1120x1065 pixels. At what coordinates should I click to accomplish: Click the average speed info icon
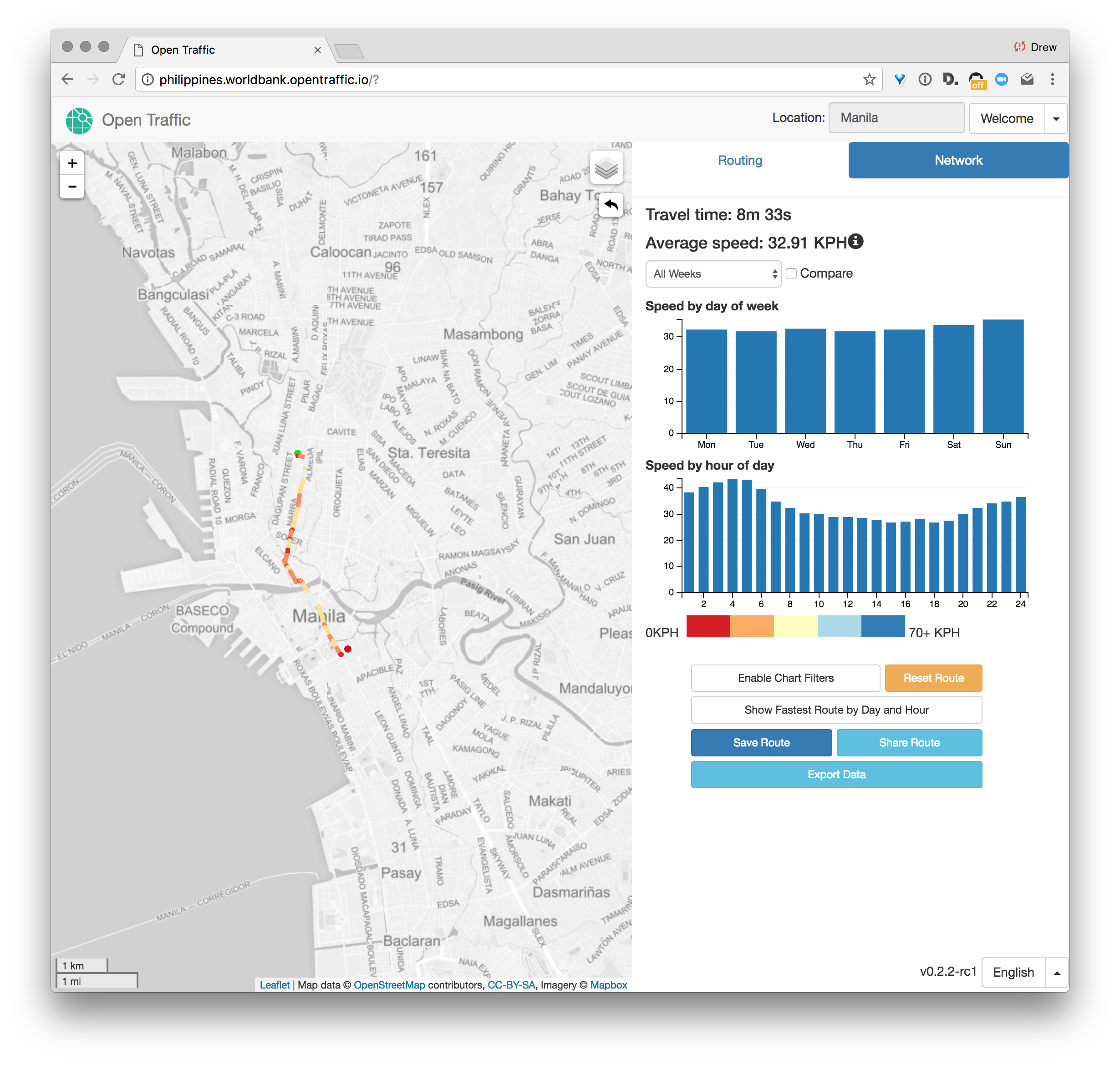tap(855, 241)
